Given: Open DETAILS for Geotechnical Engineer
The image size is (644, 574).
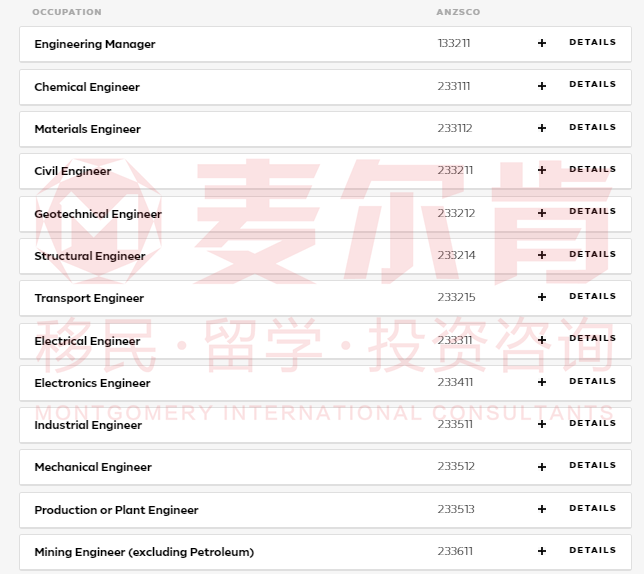Looking at the screenshot, I should coord(592,211).
